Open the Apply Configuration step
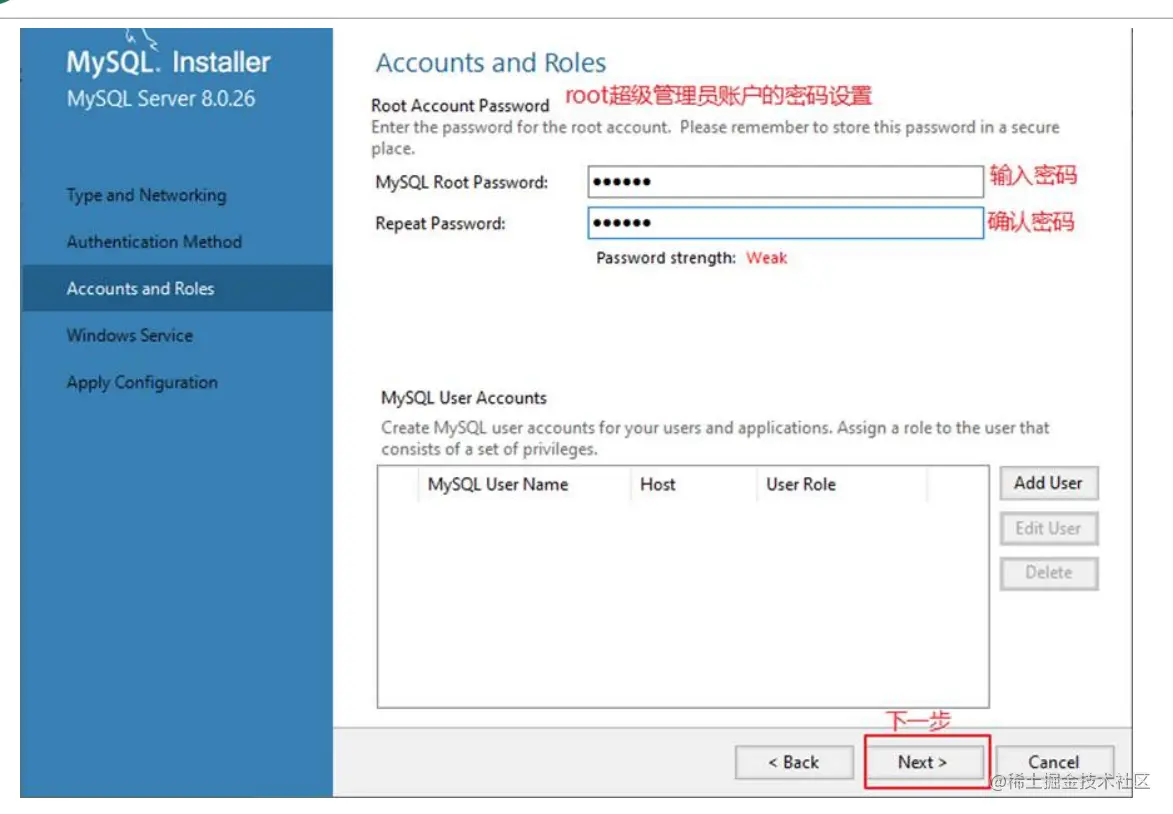1173x814 pixels. point(142,382)
